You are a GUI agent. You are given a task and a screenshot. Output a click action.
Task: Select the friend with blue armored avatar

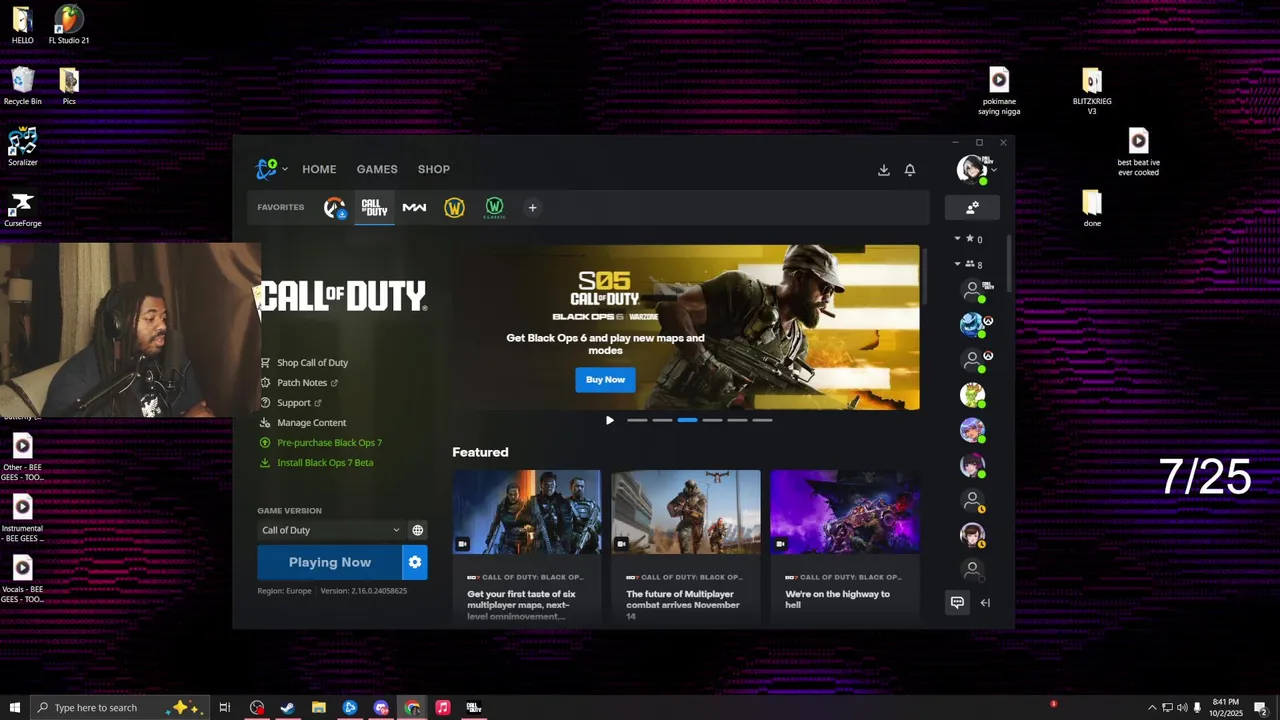point(973,325)
